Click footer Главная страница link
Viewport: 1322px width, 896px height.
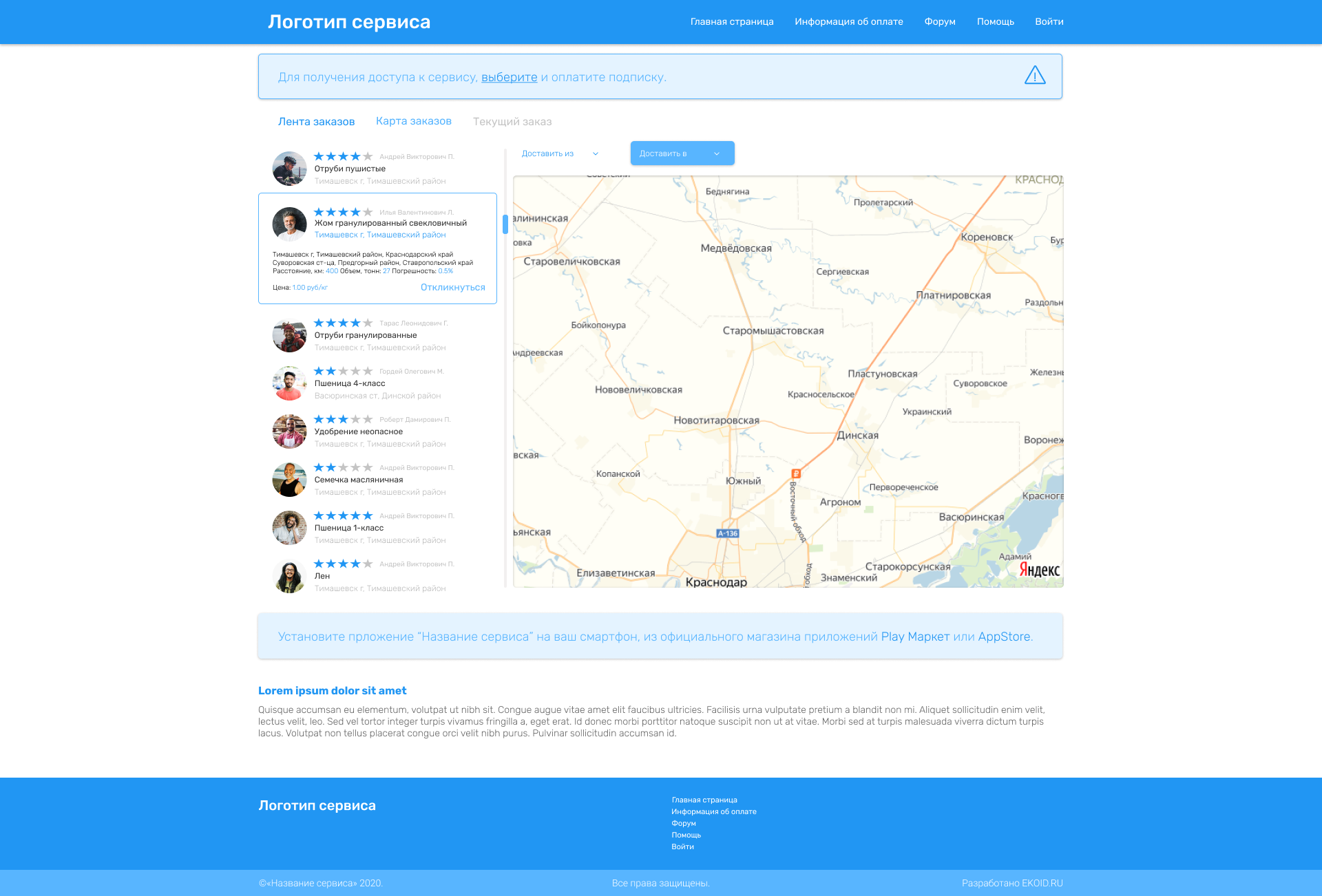click(704, 800)
